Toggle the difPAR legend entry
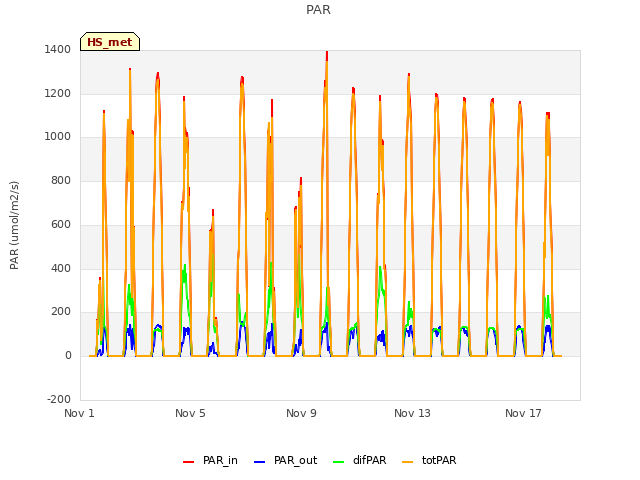Screen dimensions: 640x480 [x=360, y=460]
